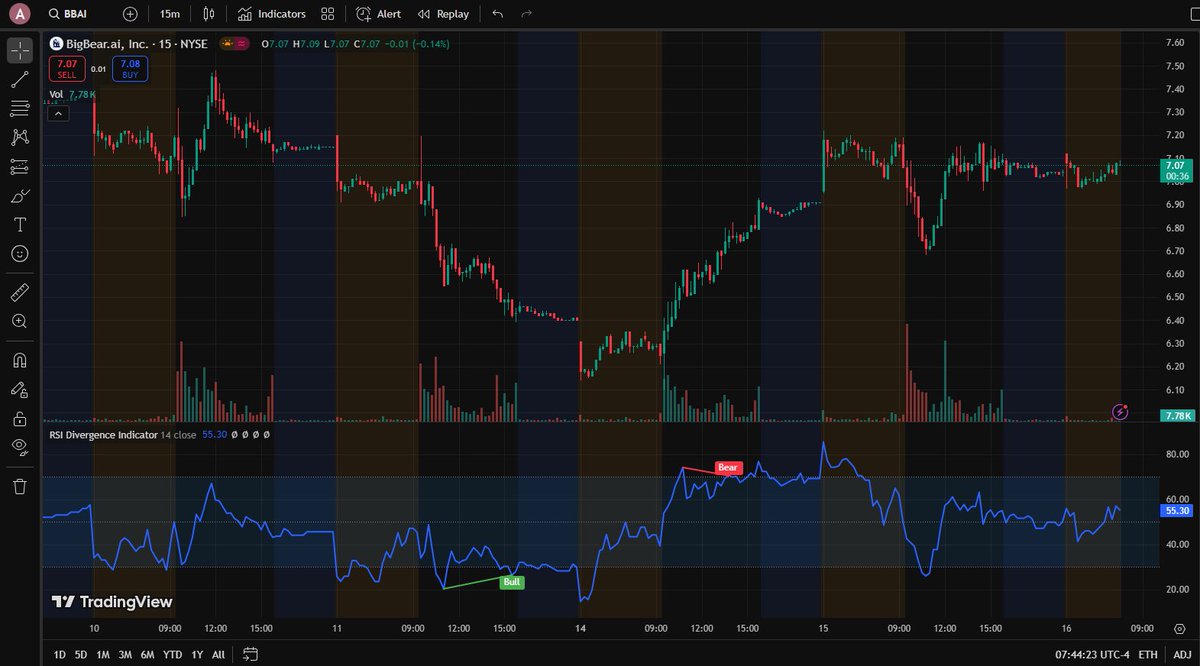Image resolution: width=1200 pixels, height=666 pixels.
Task: Open Go to date calendar
Action: (250, 654)
